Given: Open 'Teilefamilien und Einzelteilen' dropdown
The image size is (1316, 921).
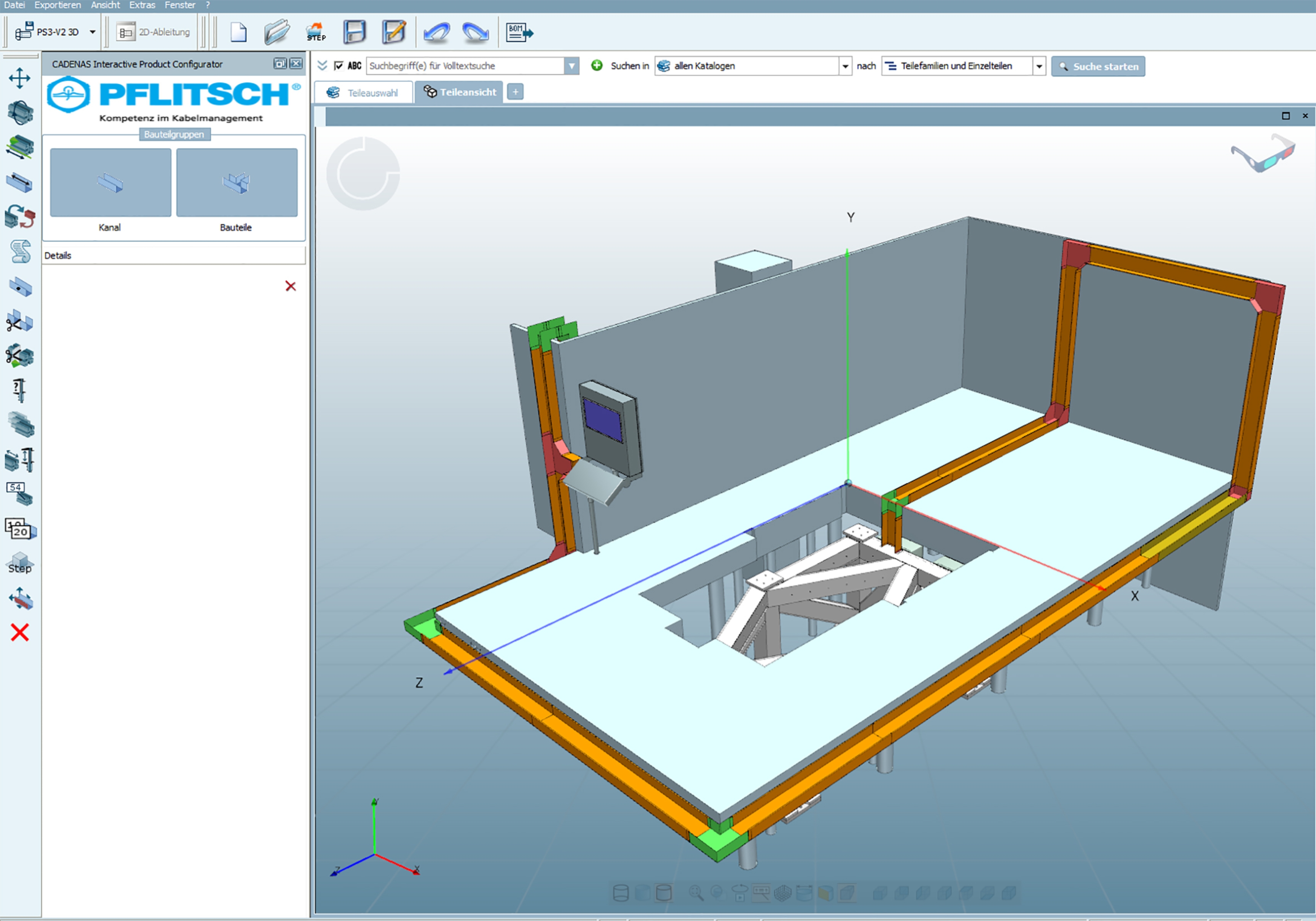Looking at the screenshot, I should (x=1039, y=66).
